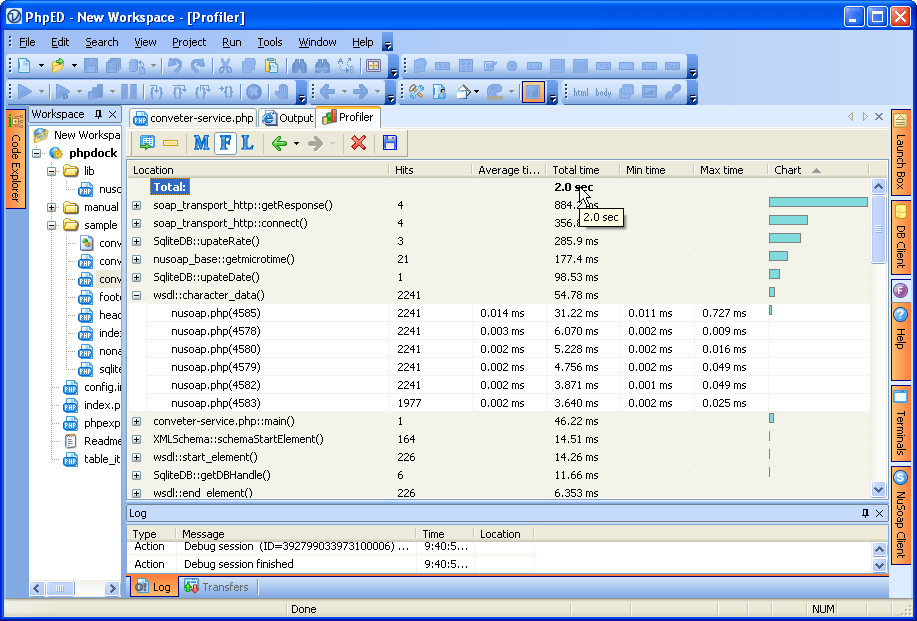Click the yellow collapse-all Profiler icon
The width and height of the screenshot is (917, 621).
170,143
